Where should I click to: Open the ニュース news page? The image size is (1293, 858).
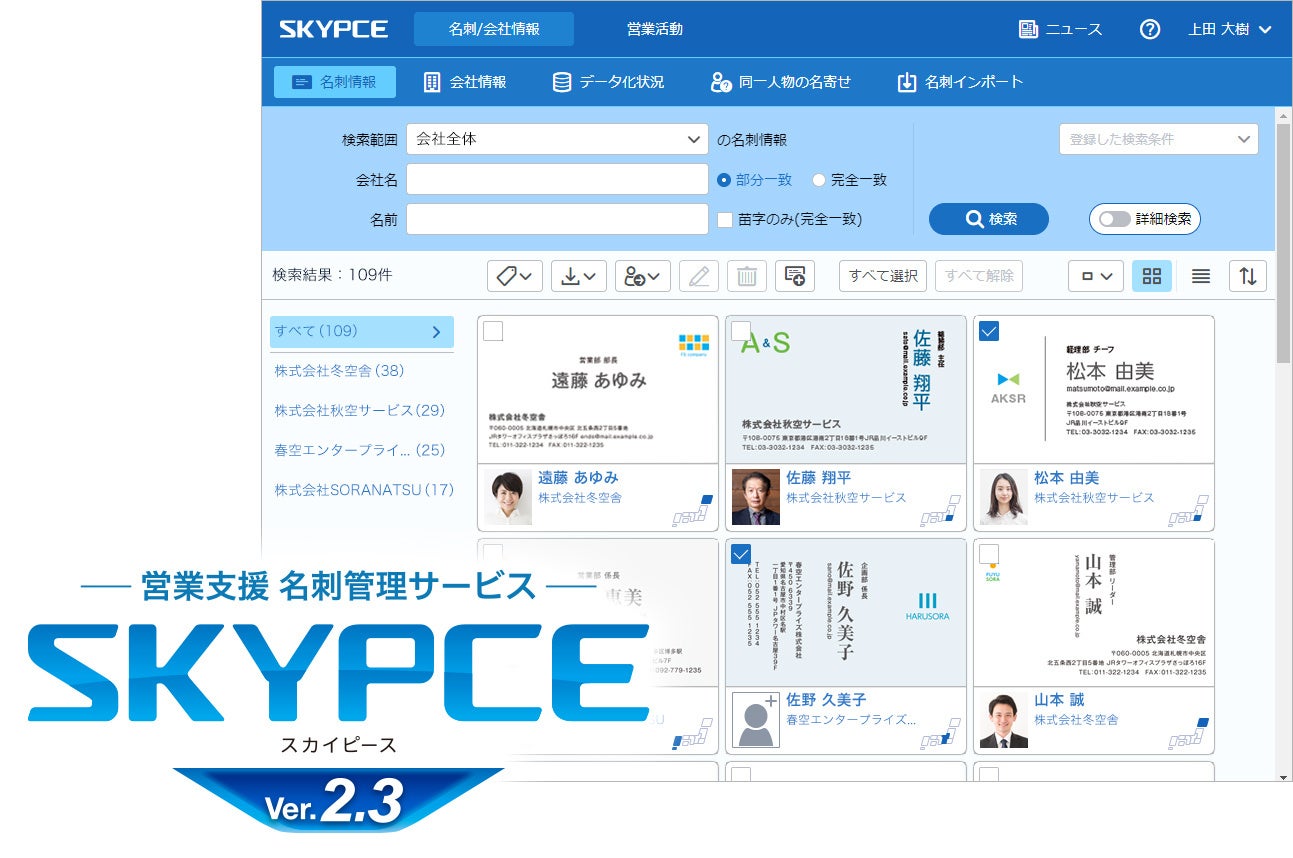[1060, 29]
